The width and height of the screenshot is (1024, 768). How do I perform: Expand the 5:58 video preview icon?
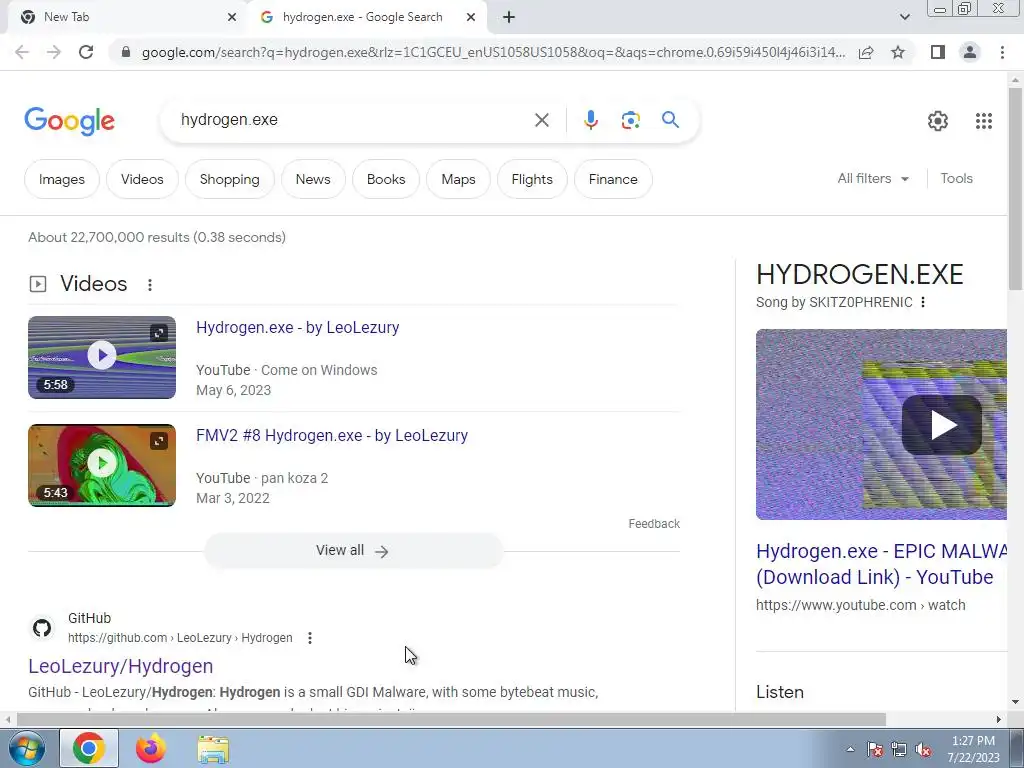[x=159, y=333]
